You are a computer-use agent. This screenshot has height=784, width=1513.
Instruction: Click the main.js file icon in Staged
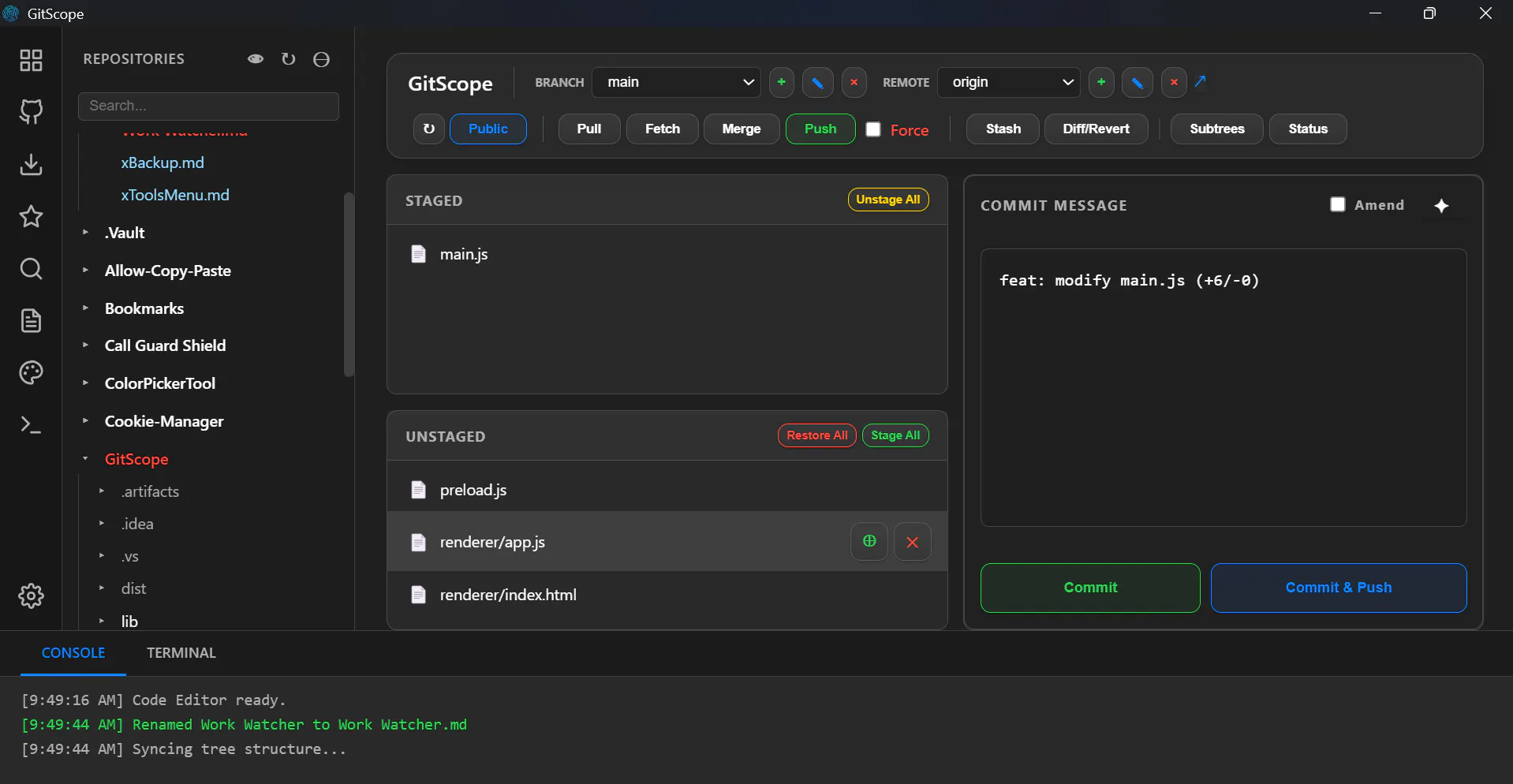coord(418,254)
